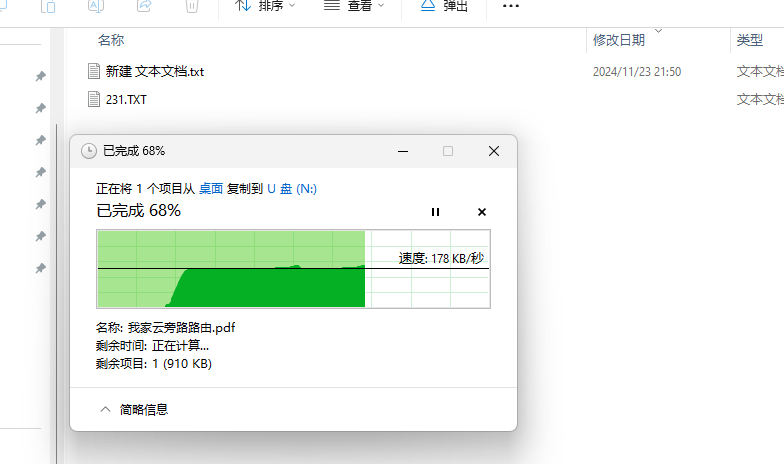Select the 231.TXT file

pyautogui.click(x=128, y=99)
